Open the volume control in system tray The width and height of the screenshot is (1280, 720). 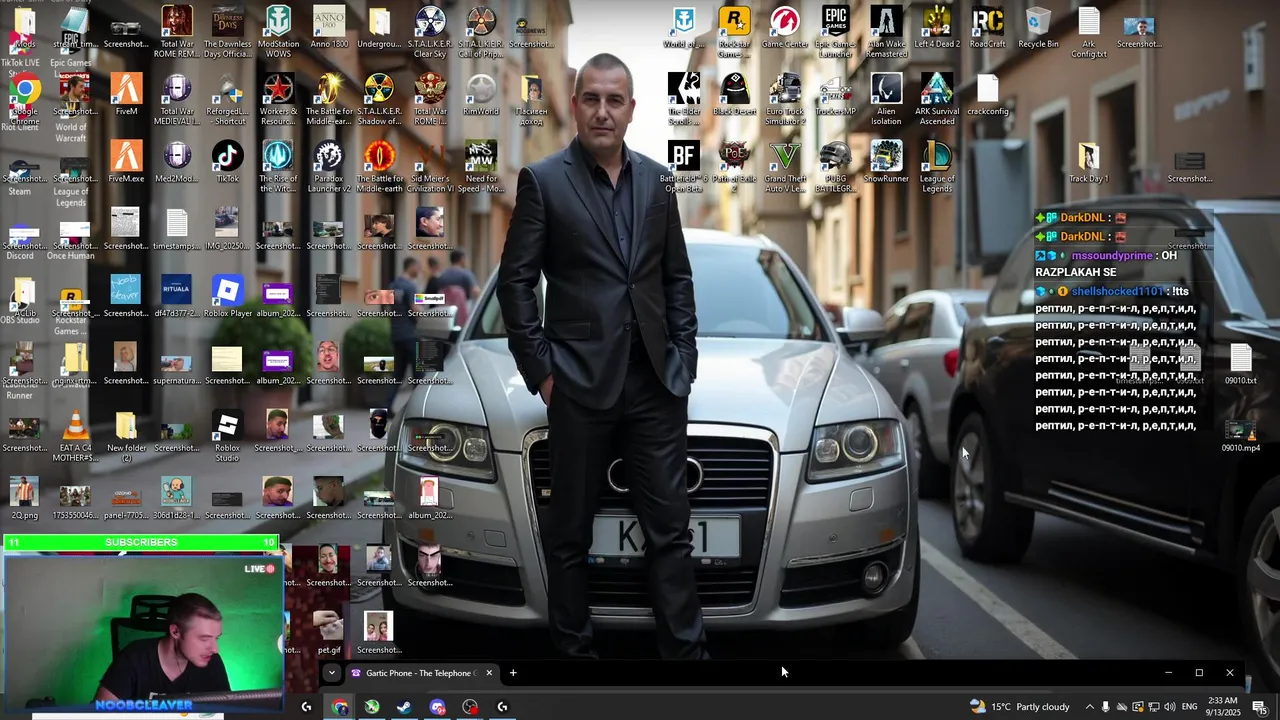[x=1170, y=707]
